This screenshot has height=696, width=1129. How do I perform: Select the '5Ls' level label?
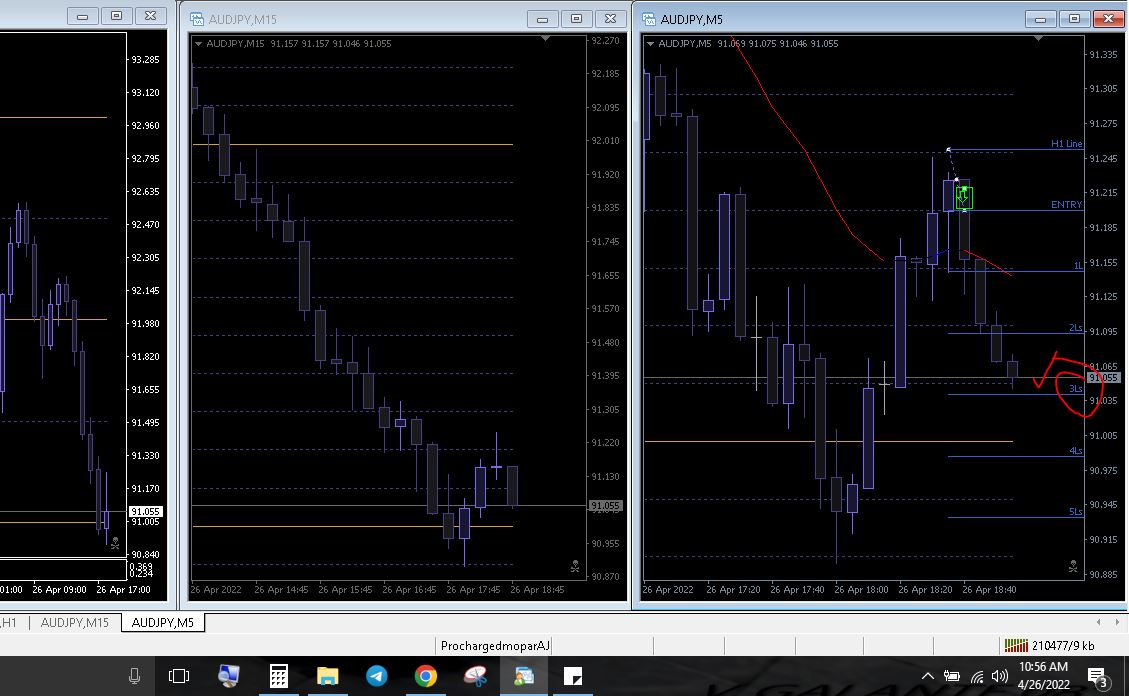pyautogui.click(x=1075, y=512)
